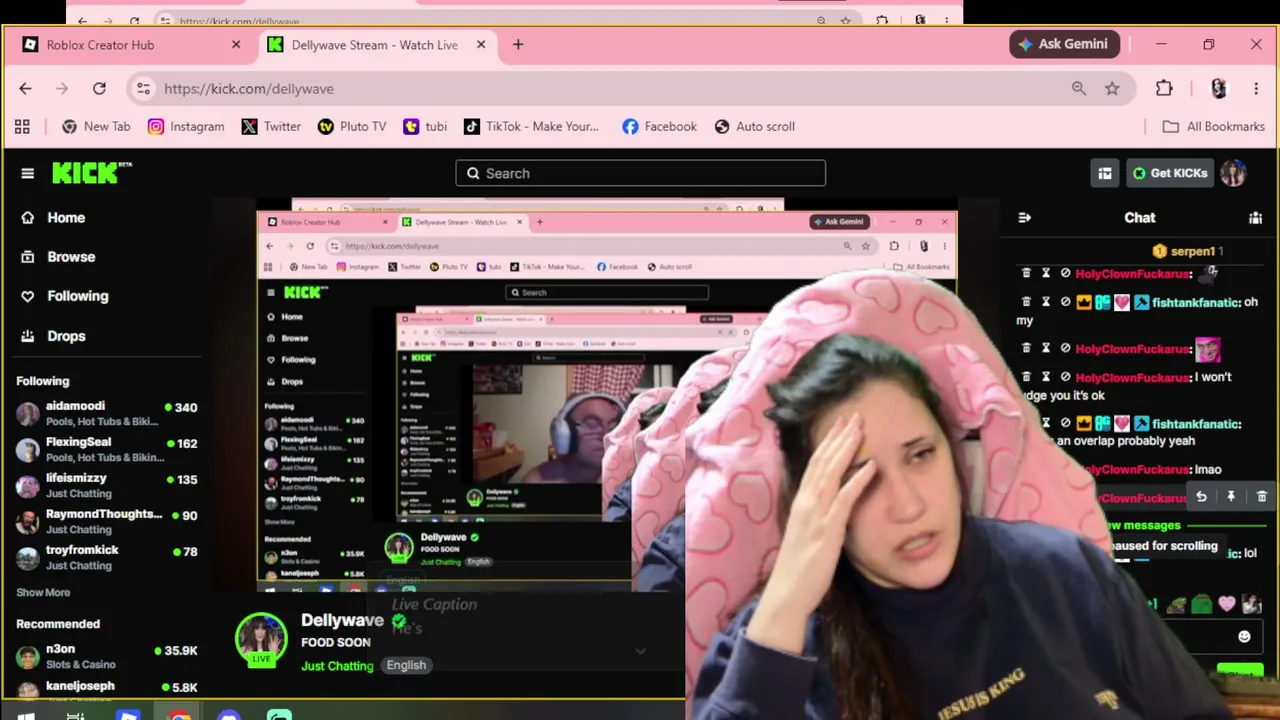
Task: Click the English language tag
Action: pos(406,665)
